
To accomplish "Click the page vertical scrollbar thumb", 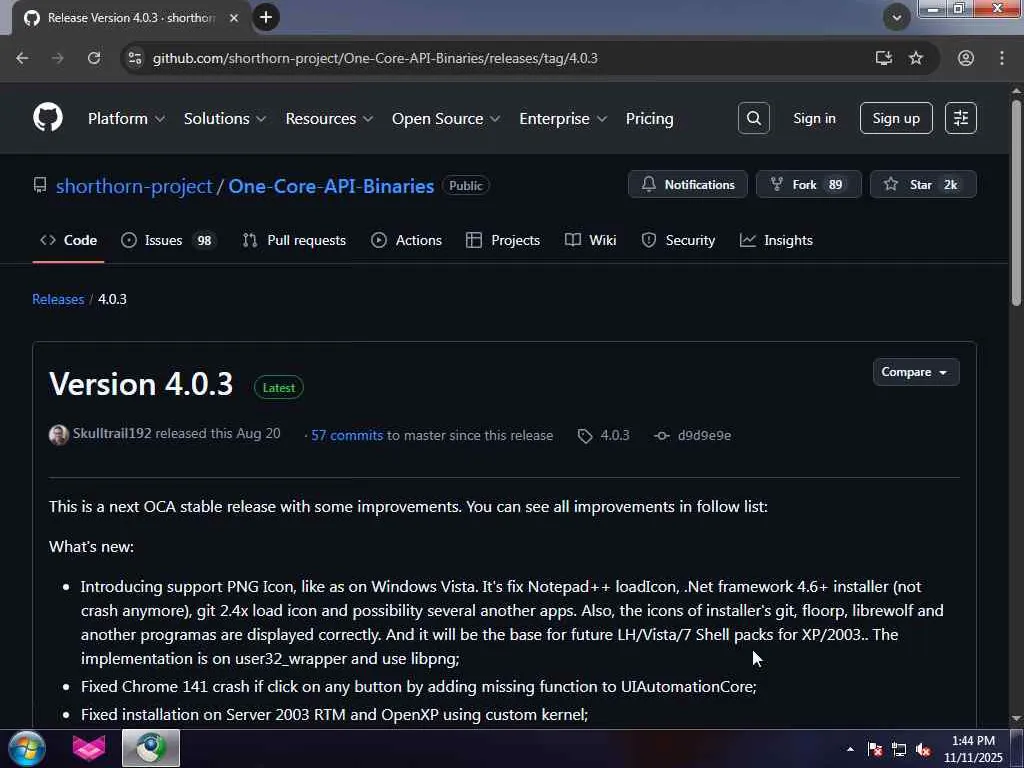I will point(1016,202).
